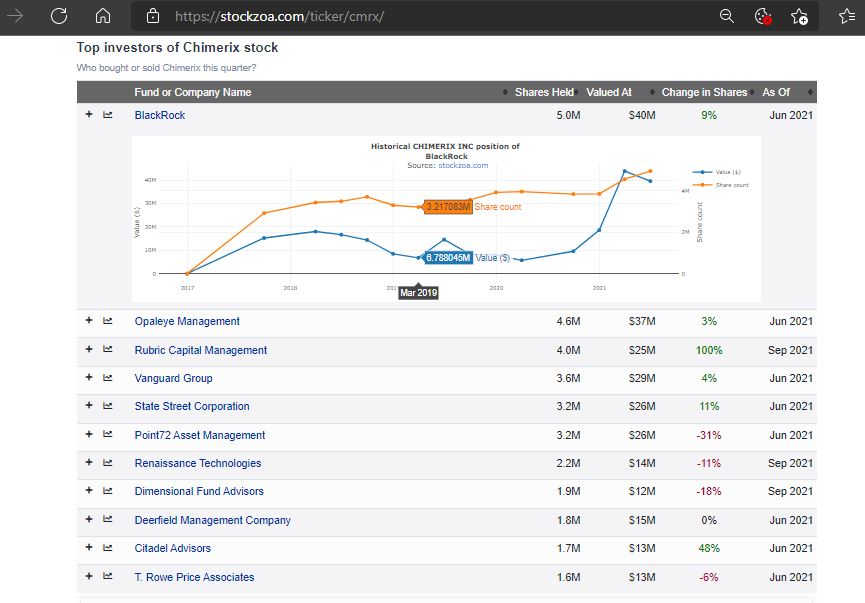Show chart icon for Dimensional Fund Advisors
The height and width of the screenshot is (603, 865).
tap(108, 491)
